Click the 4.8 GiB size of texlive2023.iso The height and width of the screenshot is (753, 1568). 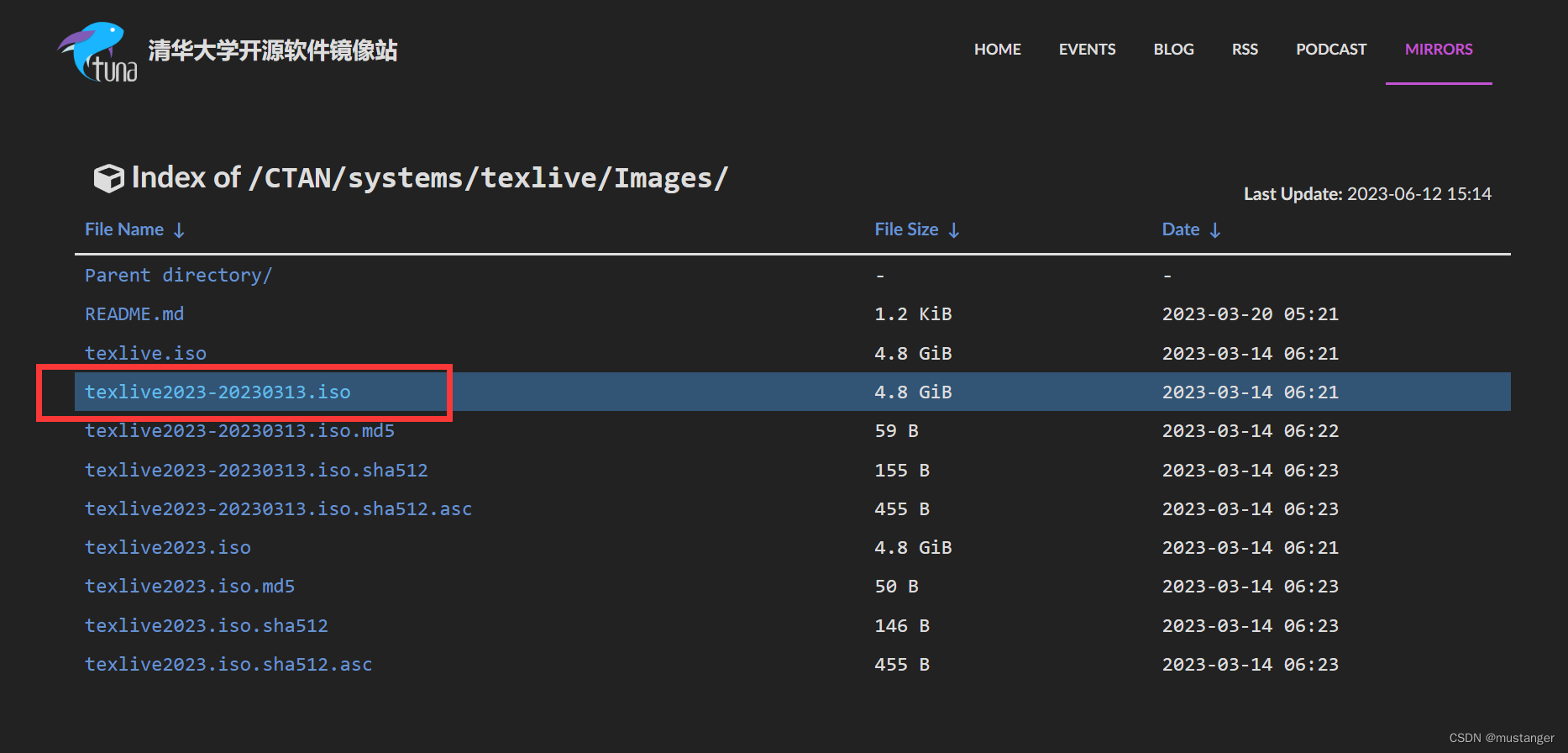[x=913, y=547]
